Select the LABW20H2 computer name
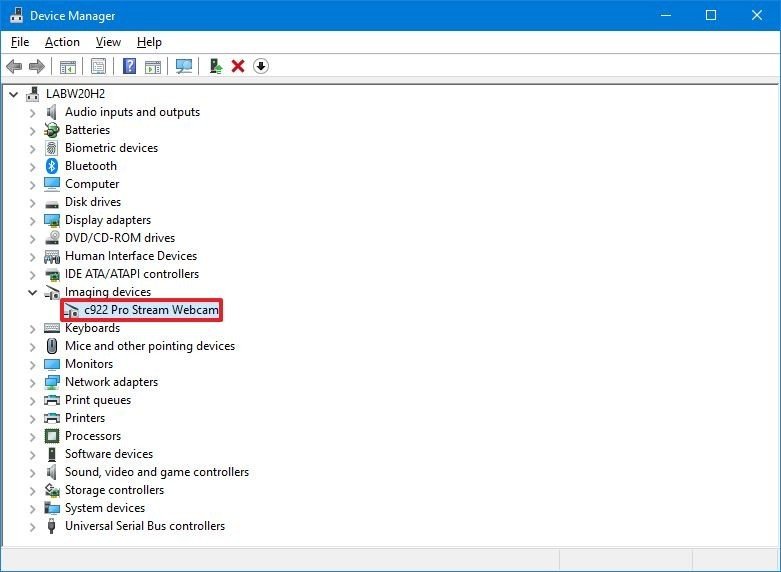The width and height of the screenshot is (781, 572). point(75,94)
